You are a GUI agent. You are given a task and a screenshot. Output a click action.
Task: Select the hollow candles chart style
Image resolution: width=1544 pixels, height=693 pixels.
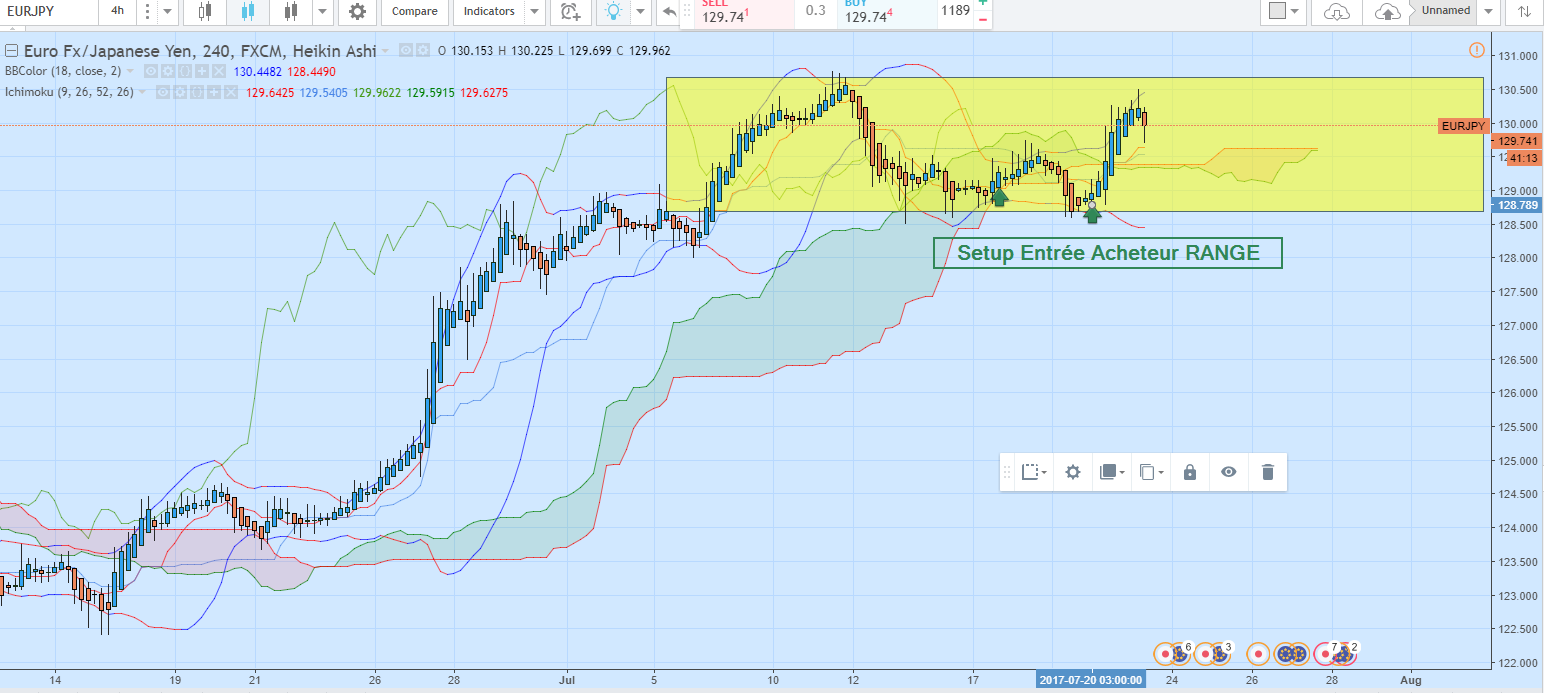tap(205, 11)
